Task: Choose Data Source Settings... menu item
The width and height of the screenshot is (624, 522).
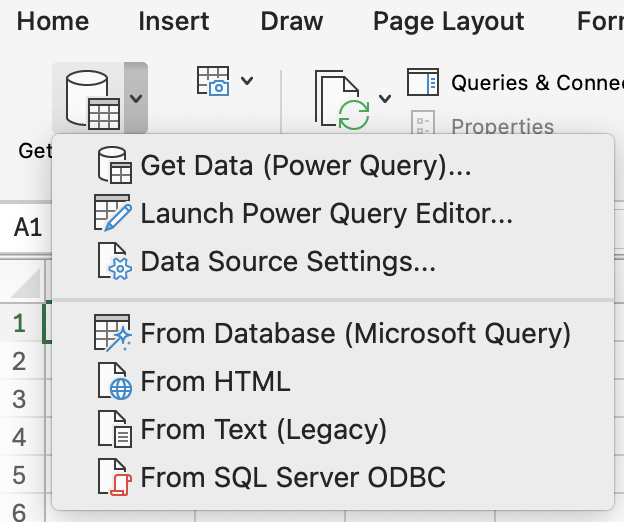Action: 333,262
